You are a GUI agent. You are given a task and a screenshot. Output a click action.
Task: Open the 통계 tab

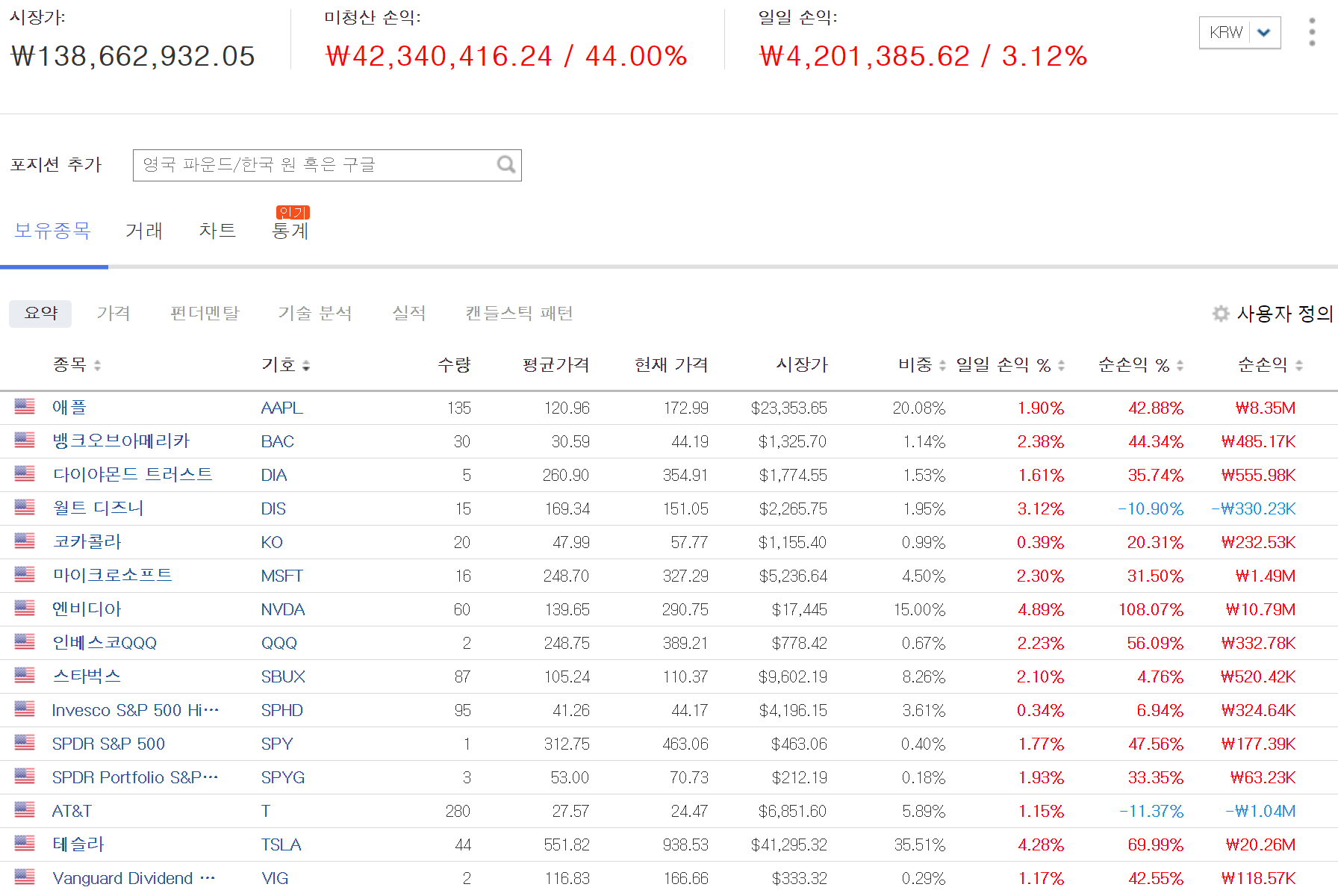tap(290, 231)
